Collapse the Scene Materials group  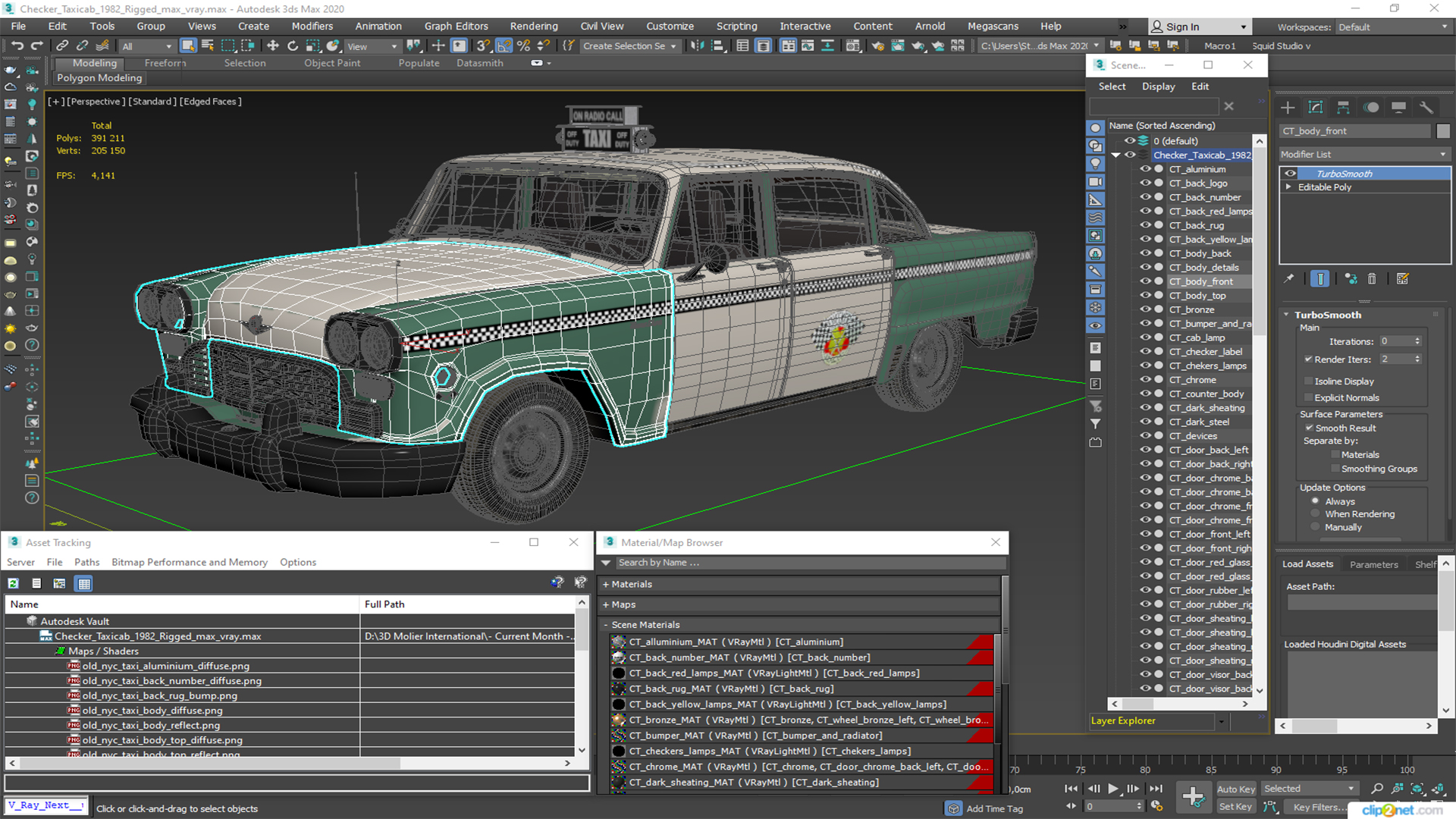pyautogui.click(x=607, y=625)
